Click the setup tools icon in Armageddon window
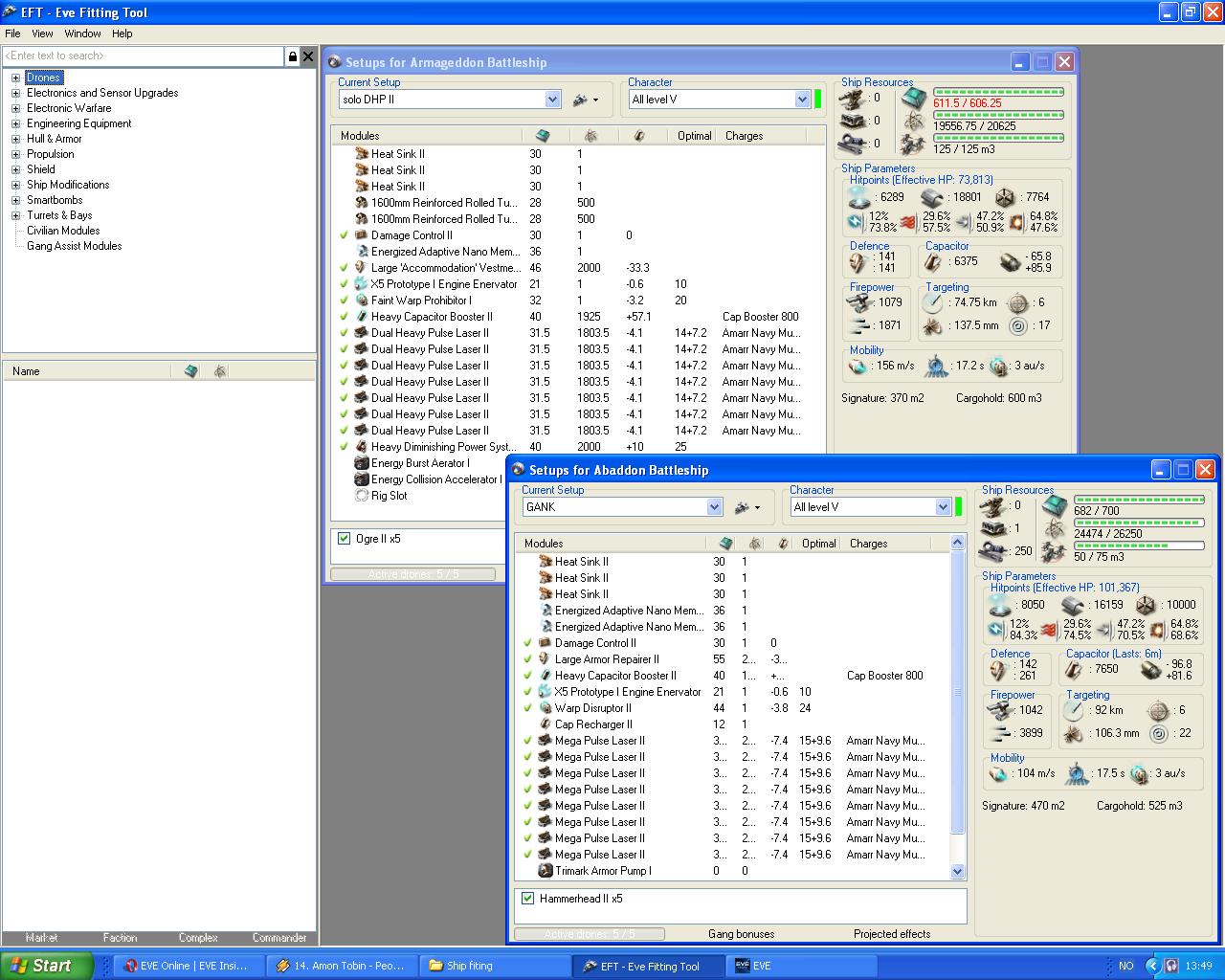The height and width of the screenshot is (980, 1225). 584,100
